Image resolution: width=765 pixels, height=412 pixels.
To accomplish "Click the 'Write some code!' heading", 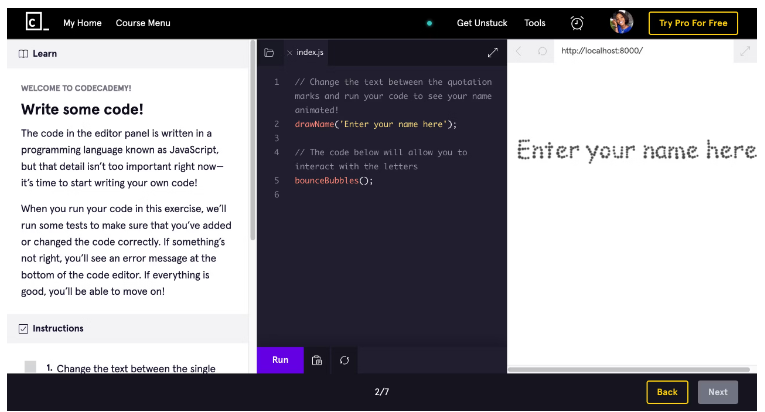I will pos(82,109).
